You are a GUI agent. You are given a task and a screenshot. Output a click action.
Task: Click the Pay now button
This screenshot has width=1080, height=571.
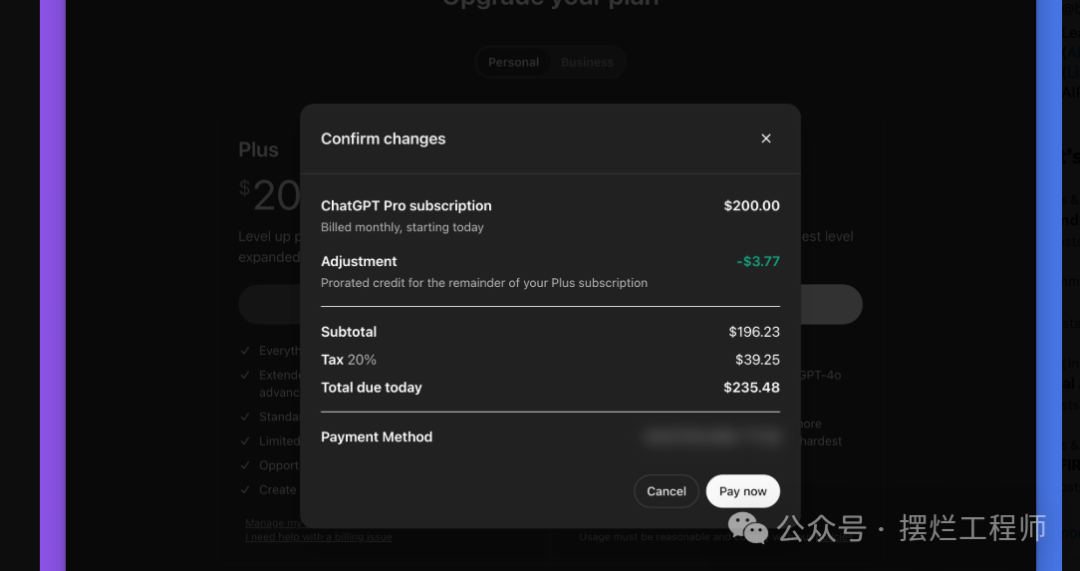click(x=742, y=491)
